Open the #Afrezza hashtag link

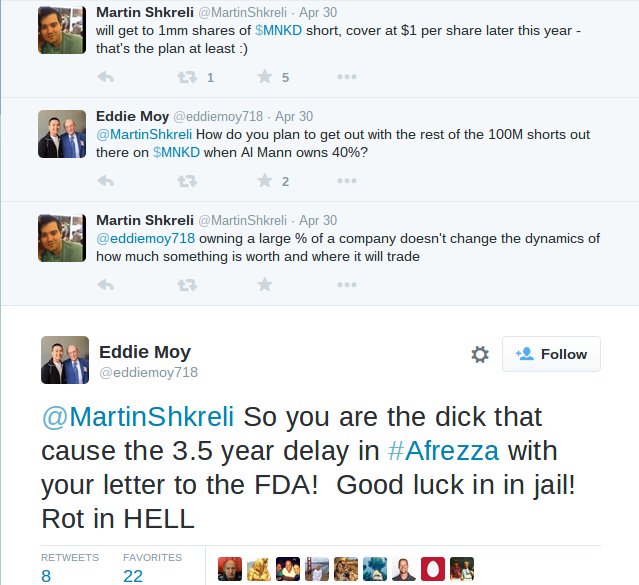(457, 452)
